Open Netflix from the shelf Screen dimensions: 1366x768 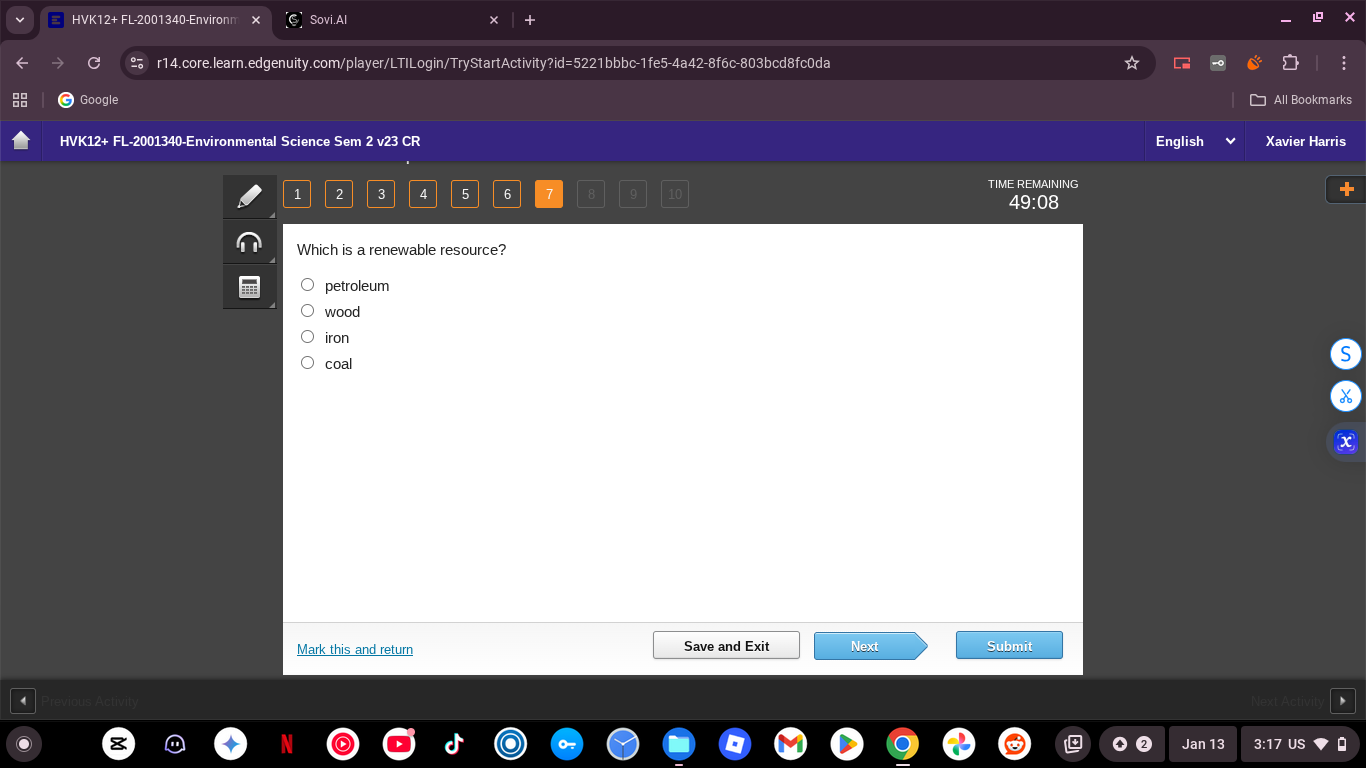click(287, 744)
